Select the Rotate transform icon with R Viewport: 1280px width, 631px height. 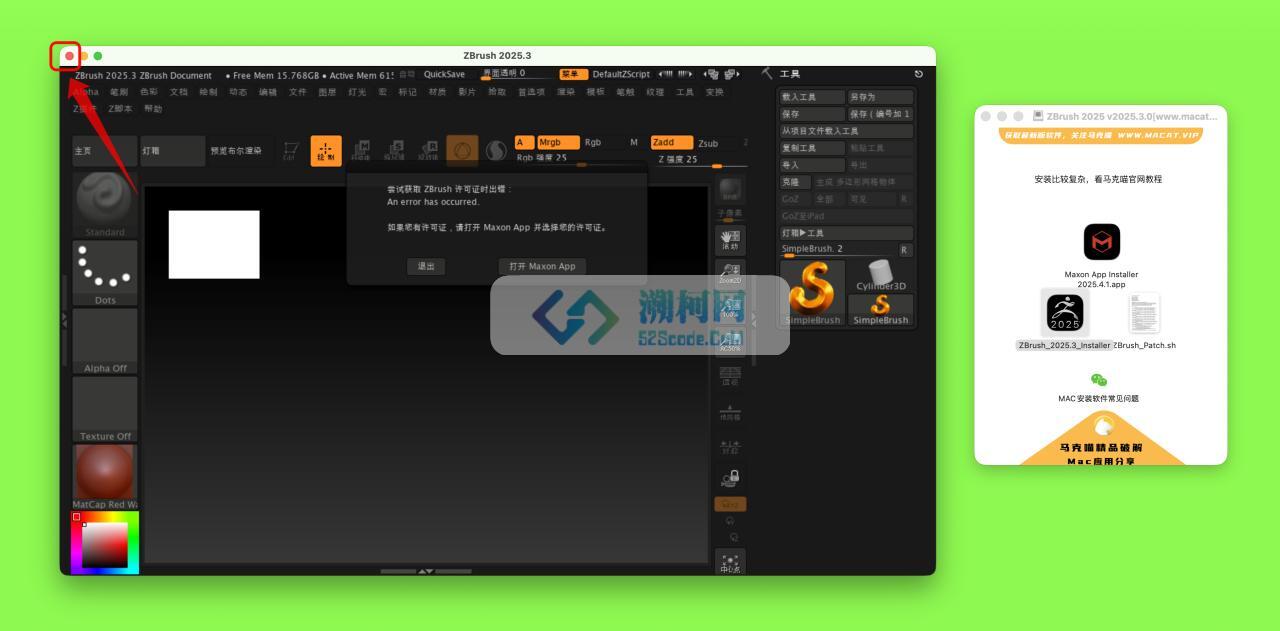click(428, 151)
